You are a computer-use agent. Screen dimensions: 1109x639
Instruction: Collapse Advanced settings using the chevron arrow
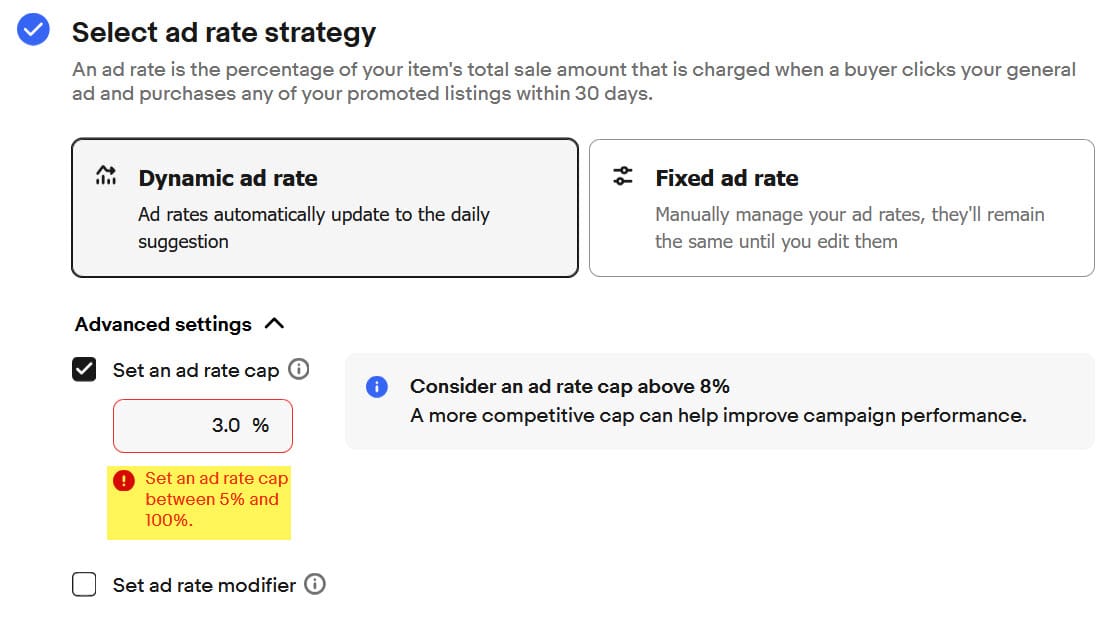click(274, 324)
